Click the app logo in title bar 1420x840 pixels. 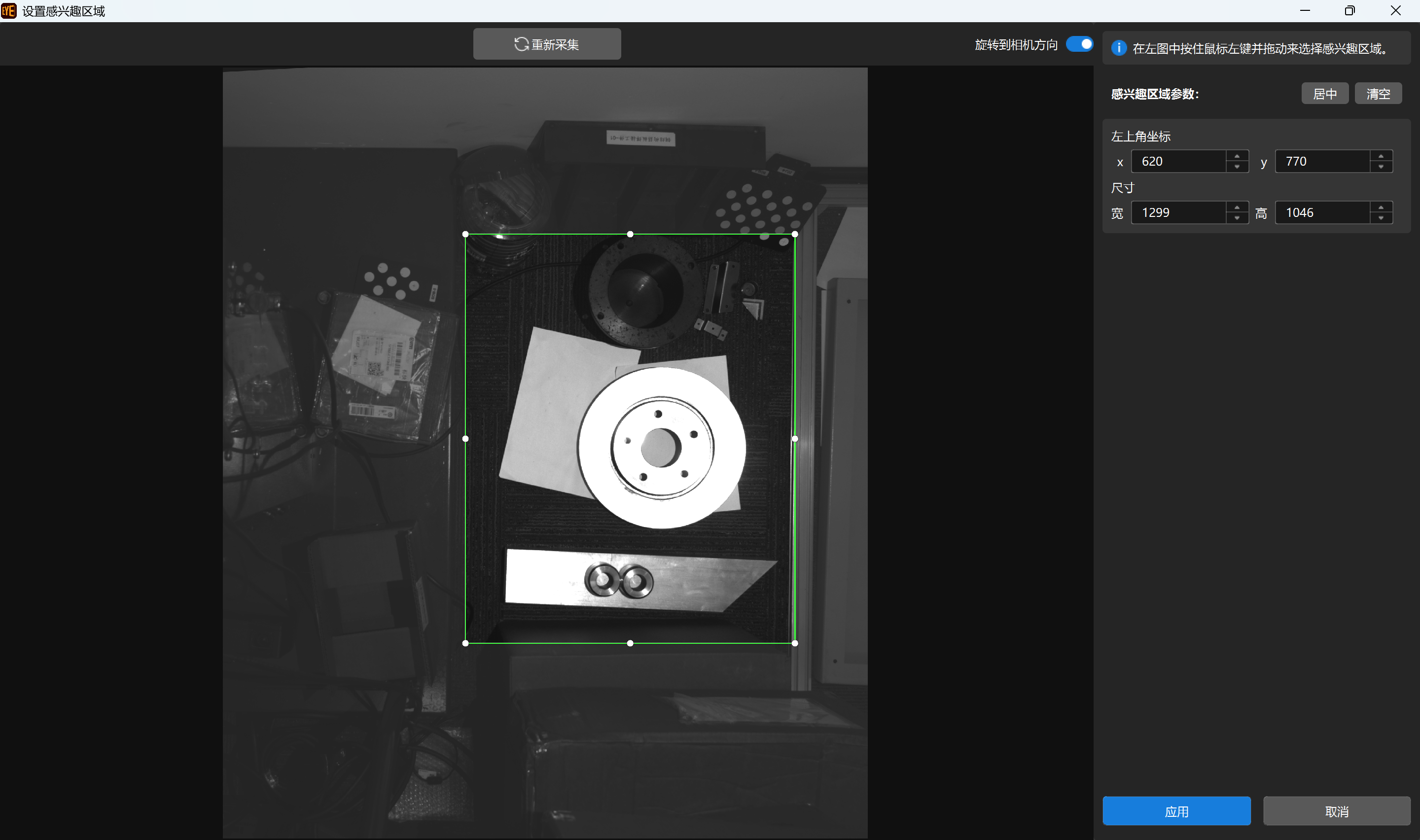[8, 11]
